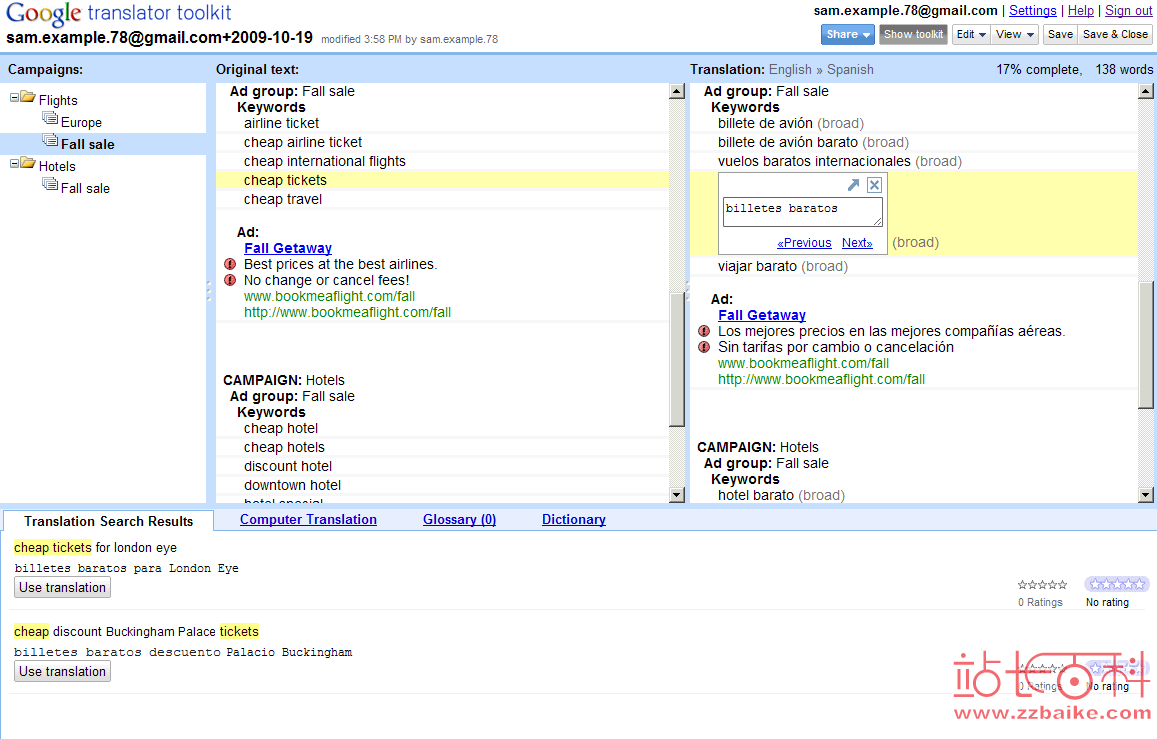Select the Translation Search Results tab
Screen dimensions: 1157x739
coord(108,521)
